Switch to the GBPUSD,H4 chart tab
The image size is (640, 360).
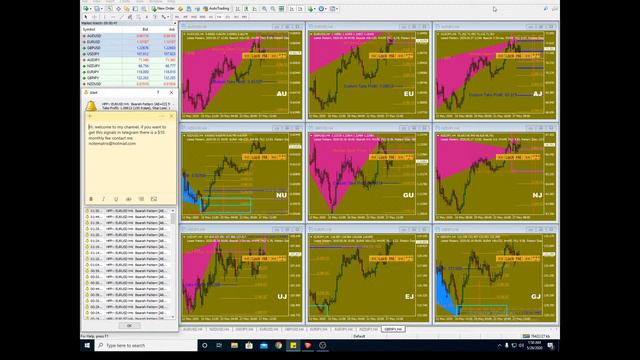pos(294,329)
